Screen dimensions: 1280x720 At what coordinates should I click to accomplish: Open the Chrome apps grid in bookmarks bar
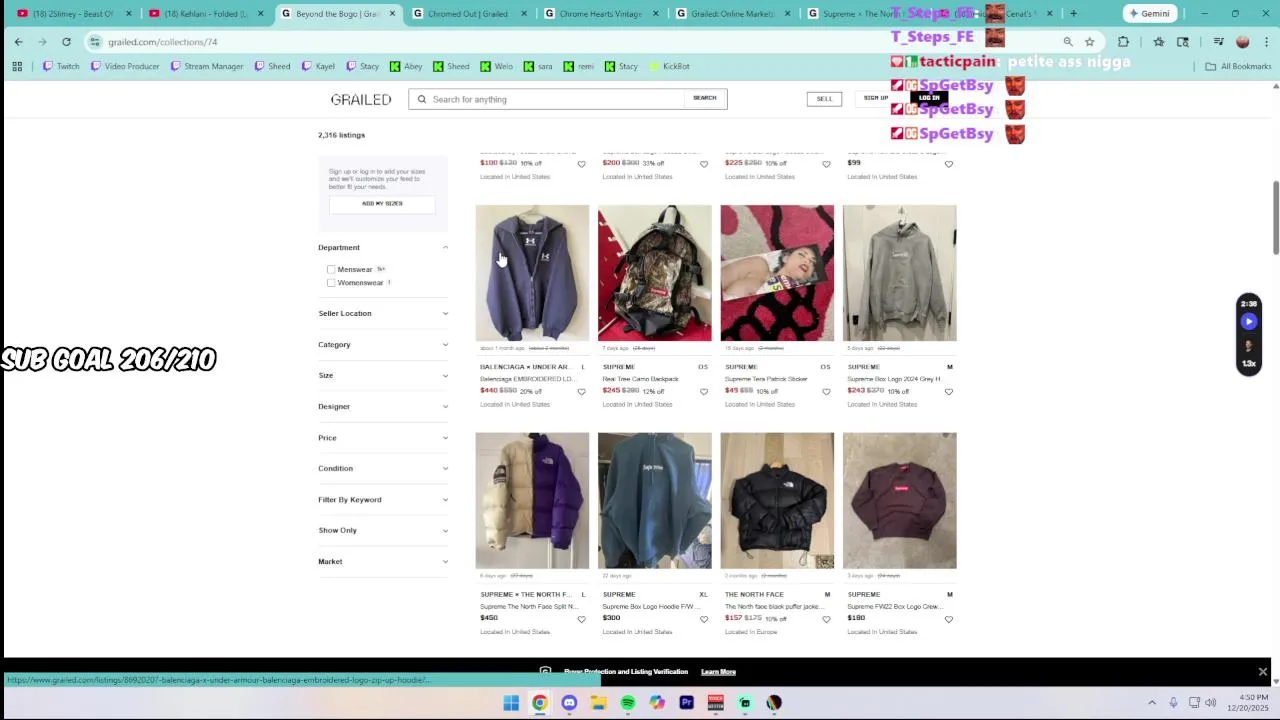coord(17,66)
